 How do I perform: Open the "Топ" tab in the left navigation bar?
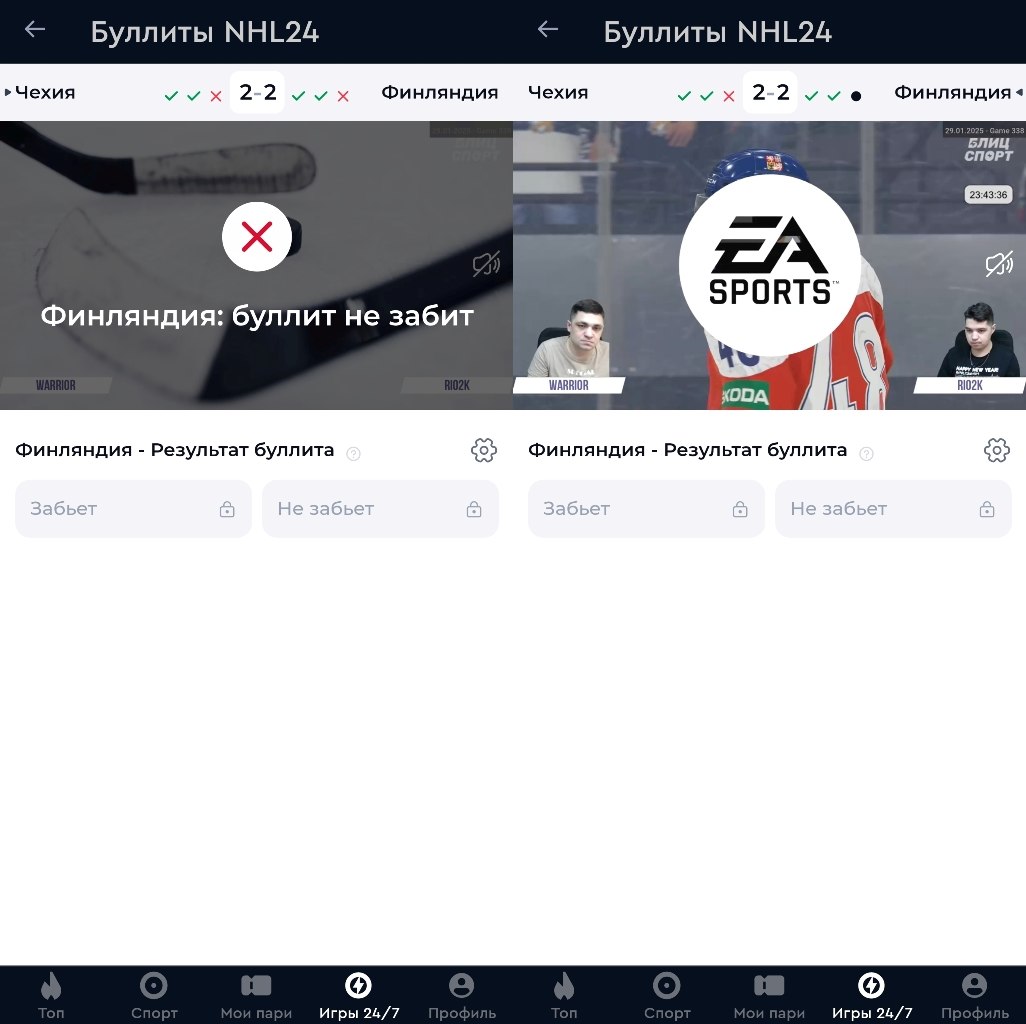[x=51, y=996]
